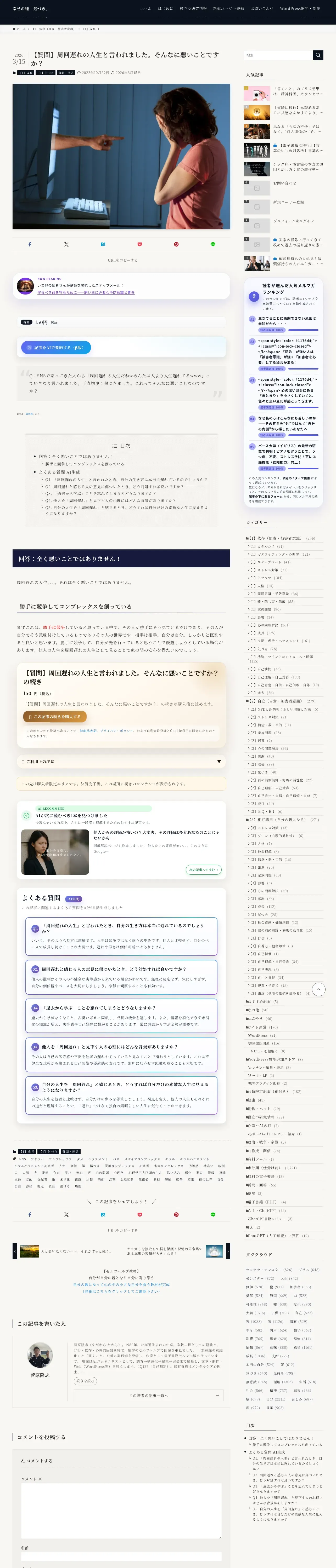336x1568 pixels.
Task: Open the 守るべき命を守るために step-mail link
Action: pyautogui.click(x=86, y=292)
